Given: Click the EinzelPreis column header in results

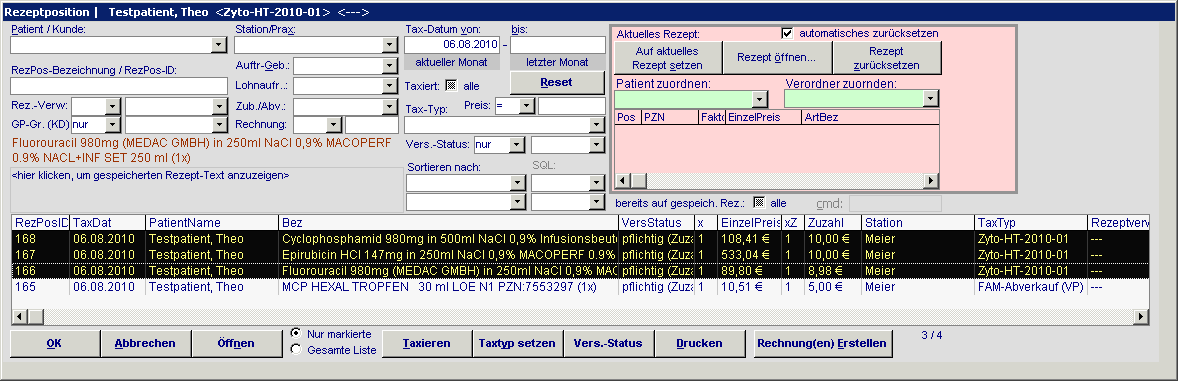Looking at the screenshot, I should [x=749, y=222].
